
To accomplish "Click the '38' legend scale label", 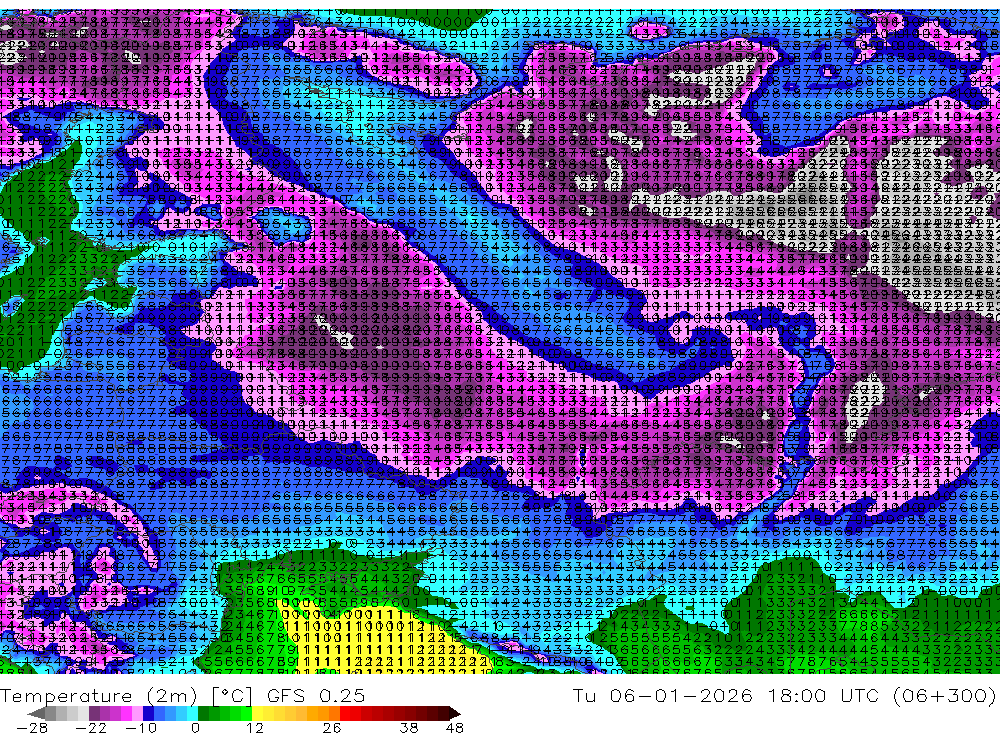I will pyautogui.click(x=409, y=728).
